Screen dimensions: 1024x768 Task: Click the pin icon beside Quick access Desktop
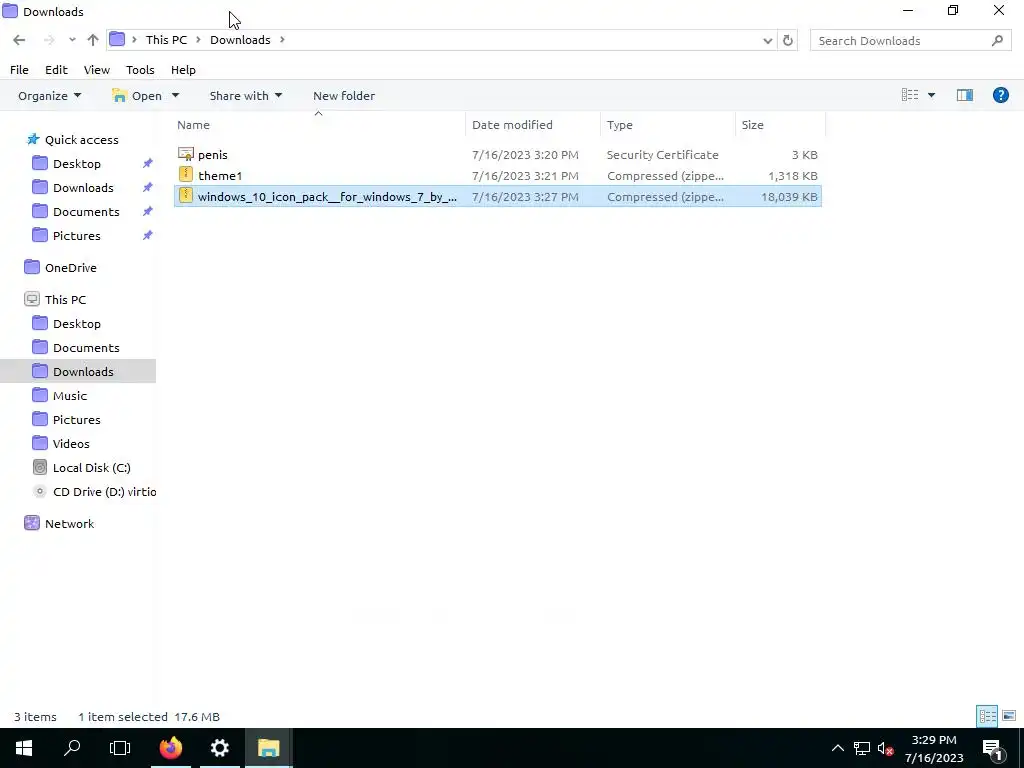pos(148,163)
